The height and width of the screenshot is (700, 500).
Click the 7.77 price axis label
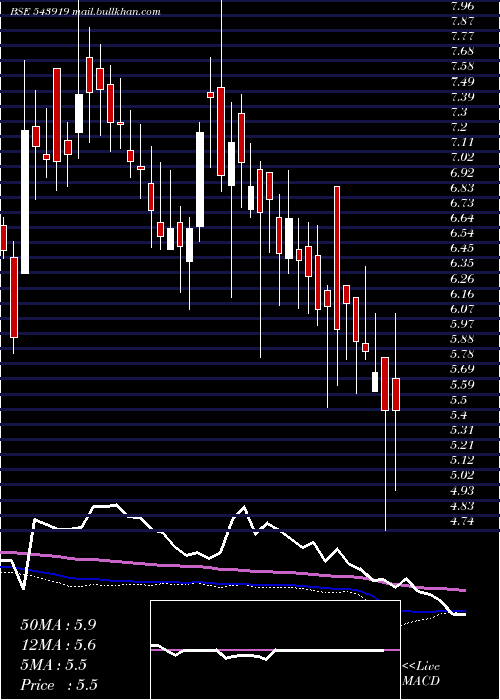pyautogui.click(x=463, y=36)
